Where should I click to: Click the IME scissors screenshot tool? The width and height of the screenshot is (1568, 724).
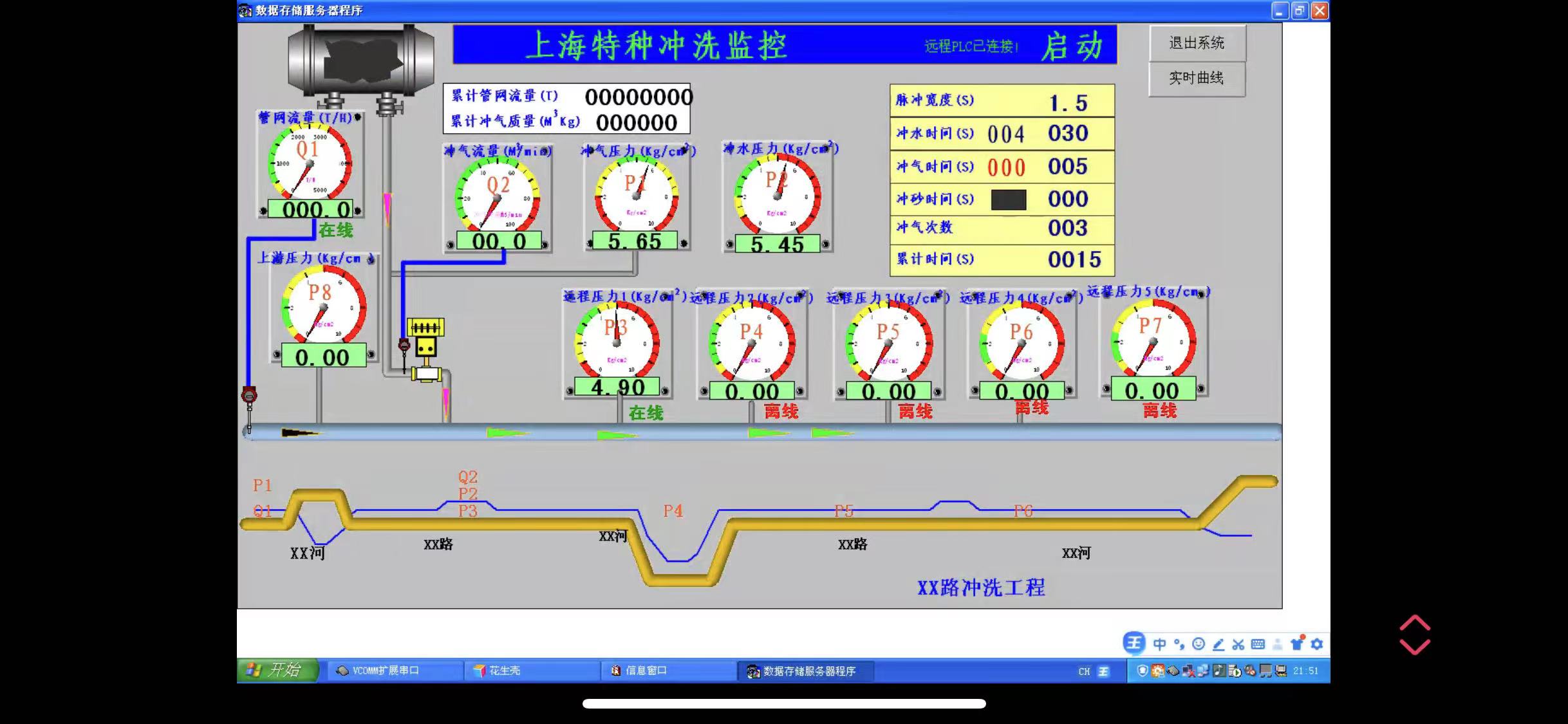pyautogui.click(x=1238, y=644)
